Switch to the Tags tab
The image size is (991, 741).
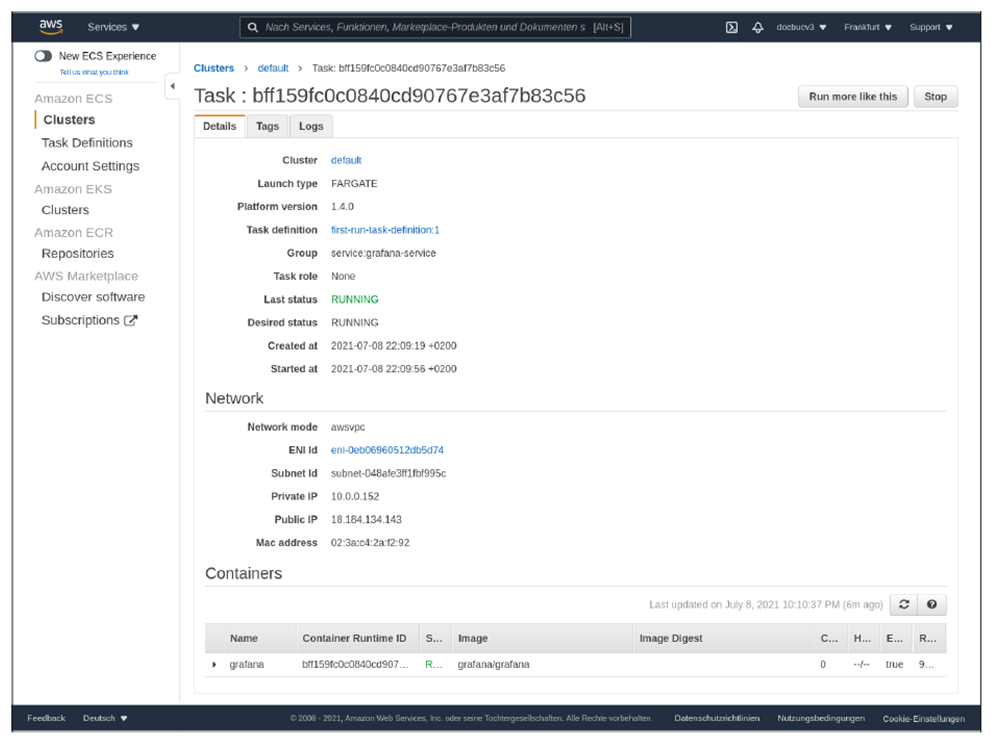(x=267, y=126)
